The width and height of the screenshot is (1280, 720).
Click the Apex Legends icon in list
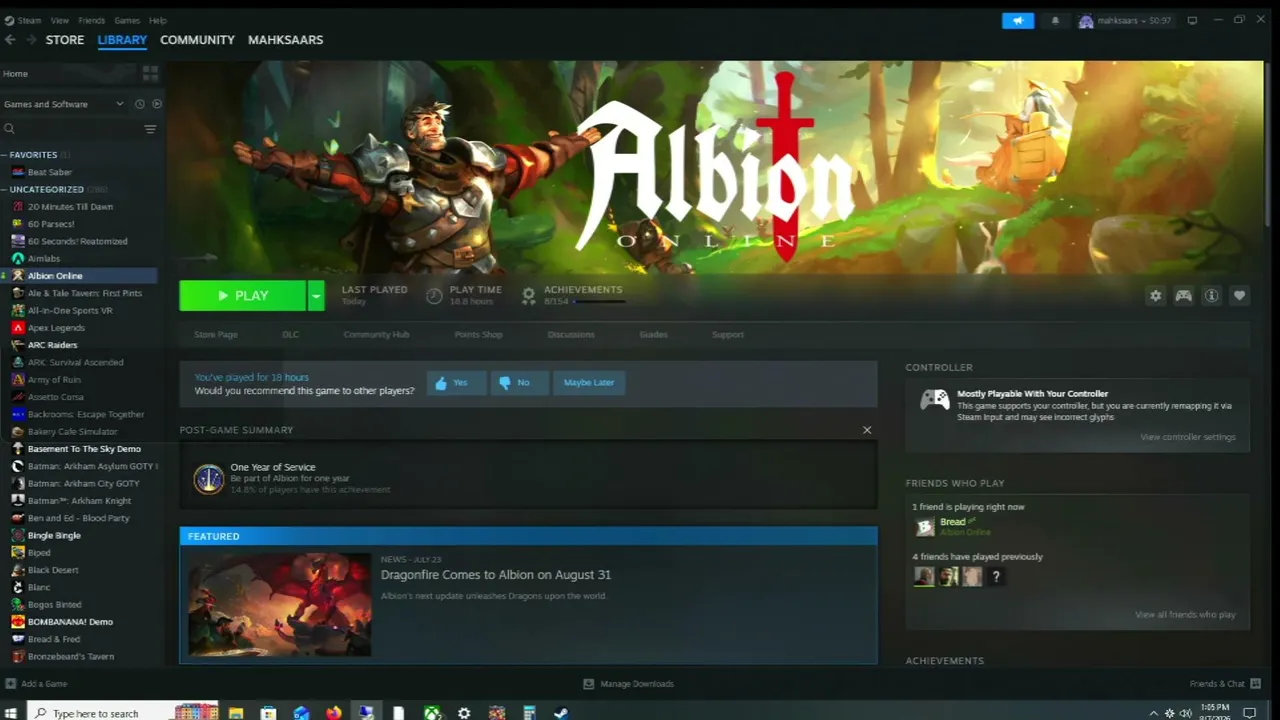coord(18,328)
